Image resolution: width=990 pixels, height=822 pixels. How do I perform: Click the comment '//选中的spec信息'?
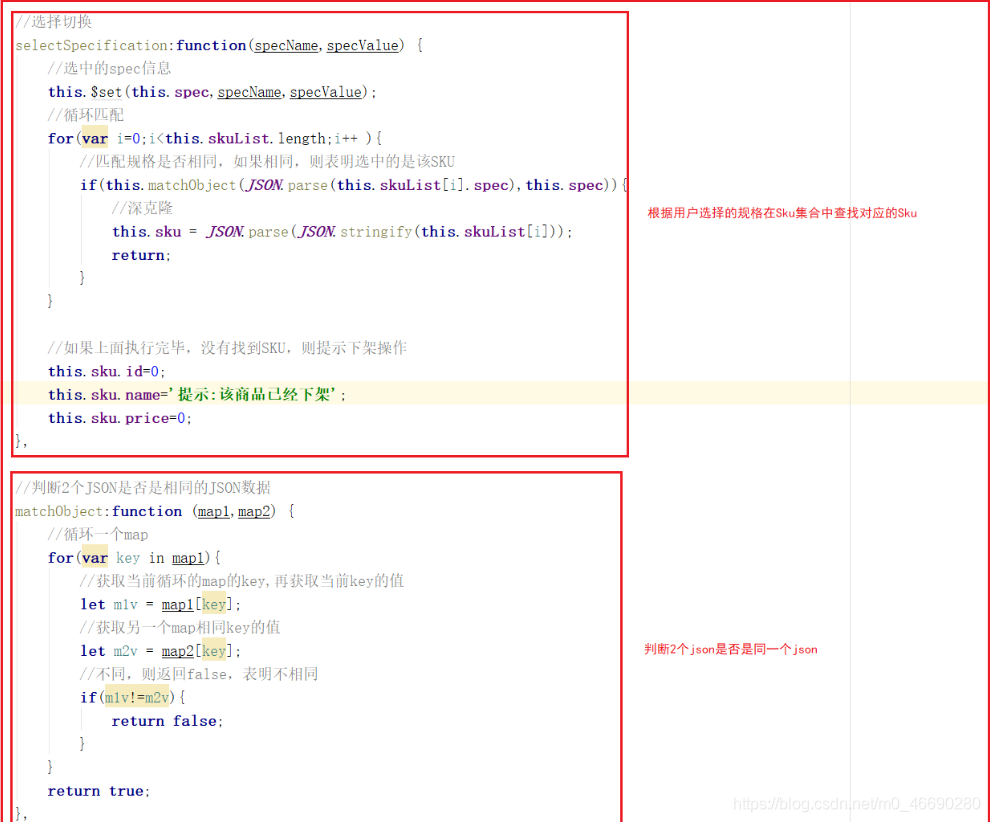tap(110, 68)
